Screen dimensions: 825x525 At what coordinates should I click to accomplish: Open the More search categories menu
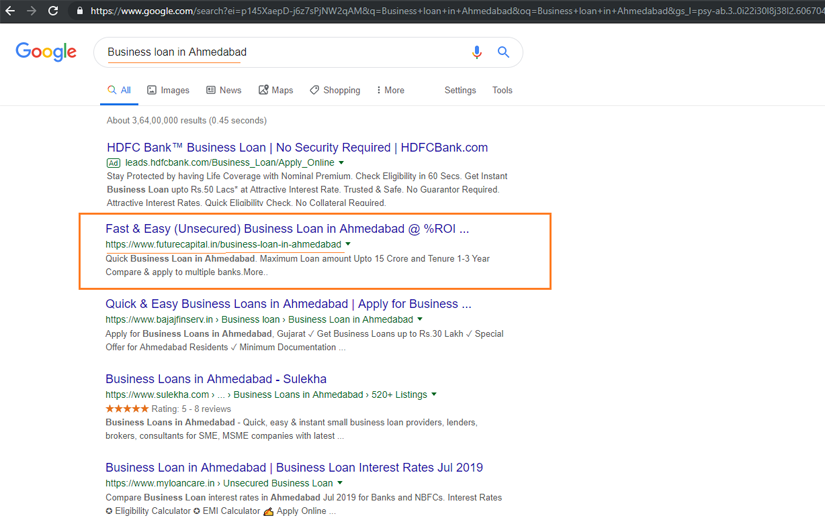(390, 90)
